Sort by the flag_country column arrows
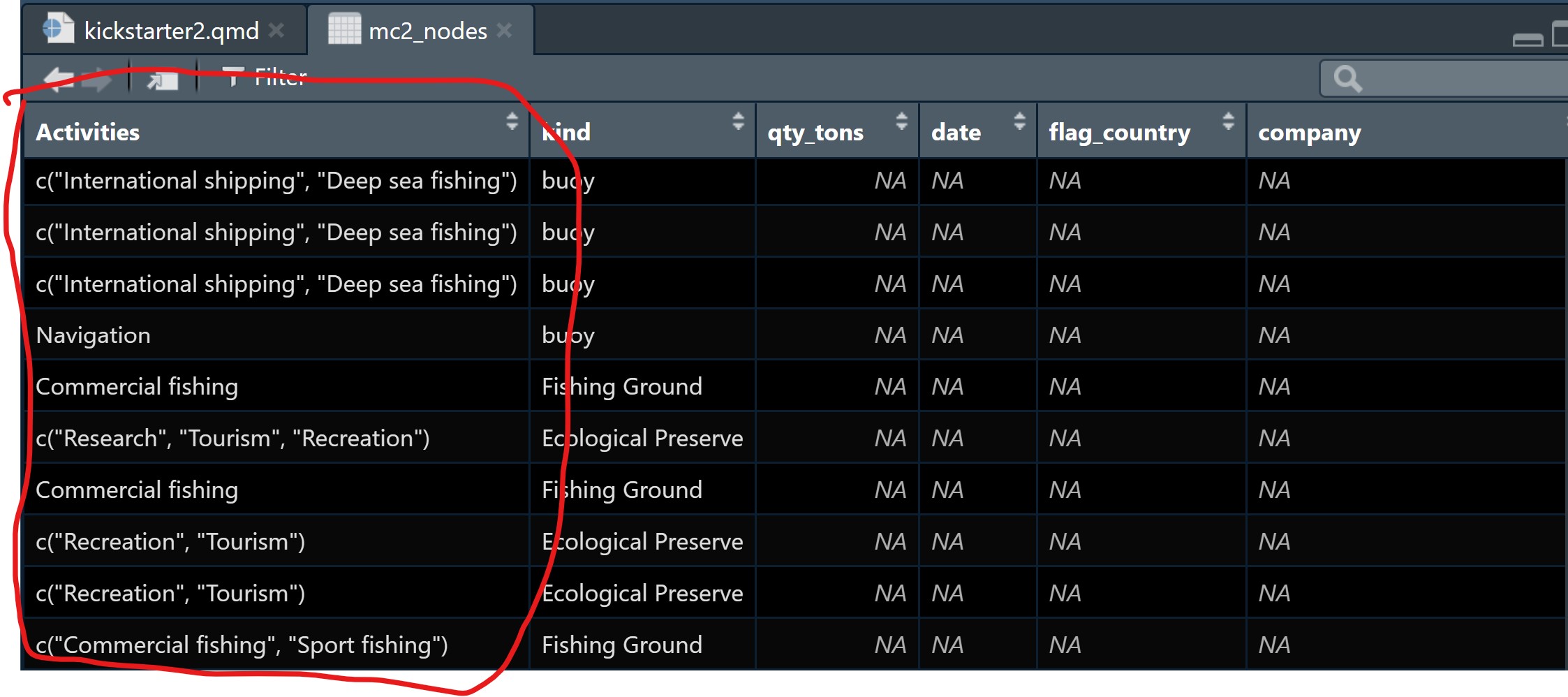 coord(1228,121)
